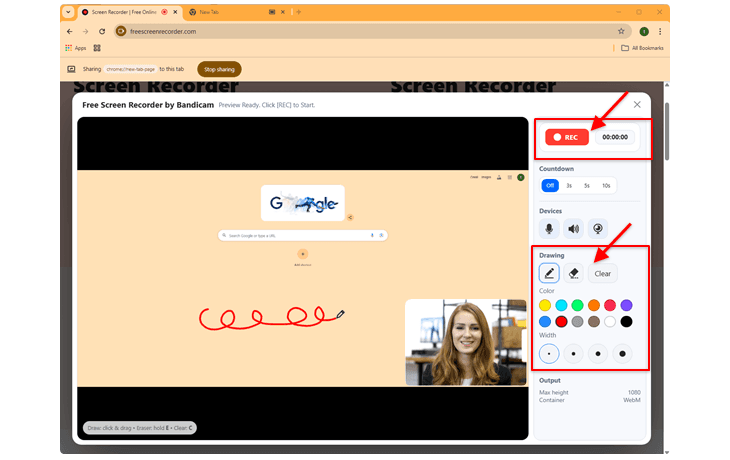Click Stop sharing button
The height and width of the screenshot is (460, 730).
pyautogui.click(x=219, y=69)
